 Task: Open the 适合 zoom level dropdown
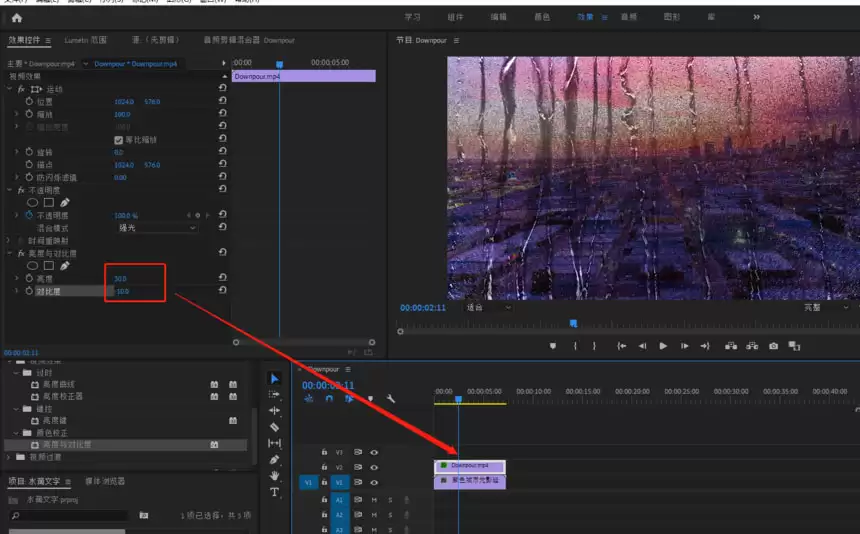(x=488, y=308)
